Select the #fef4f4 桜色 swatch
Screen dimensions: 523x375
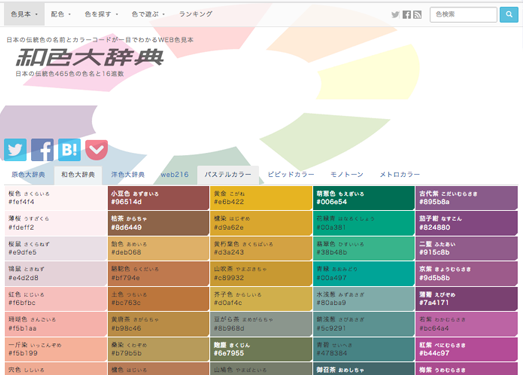56,198
